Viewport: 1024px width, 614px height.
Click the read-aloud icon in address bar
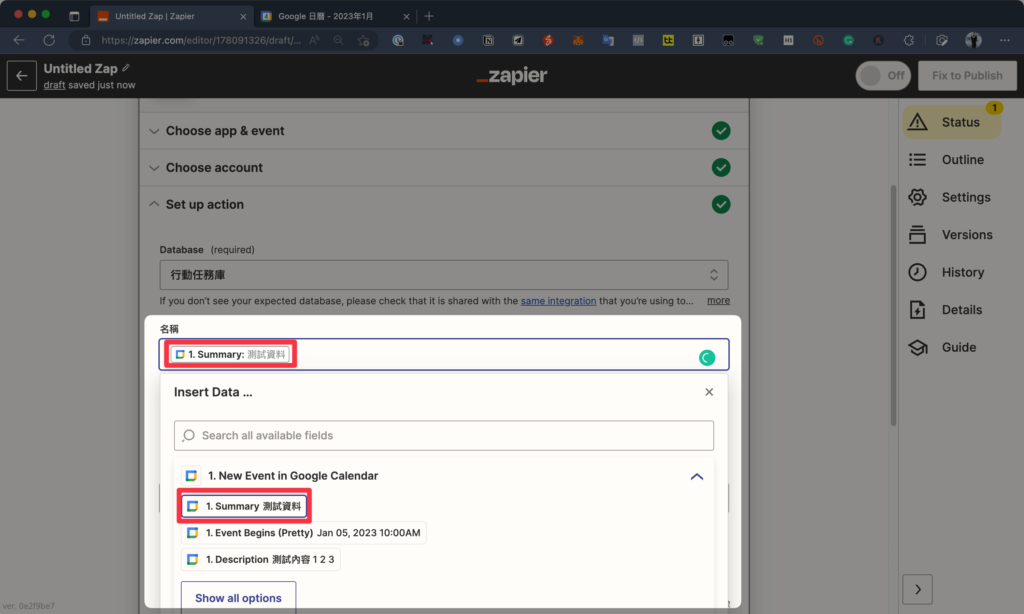[x=314, y=40]
